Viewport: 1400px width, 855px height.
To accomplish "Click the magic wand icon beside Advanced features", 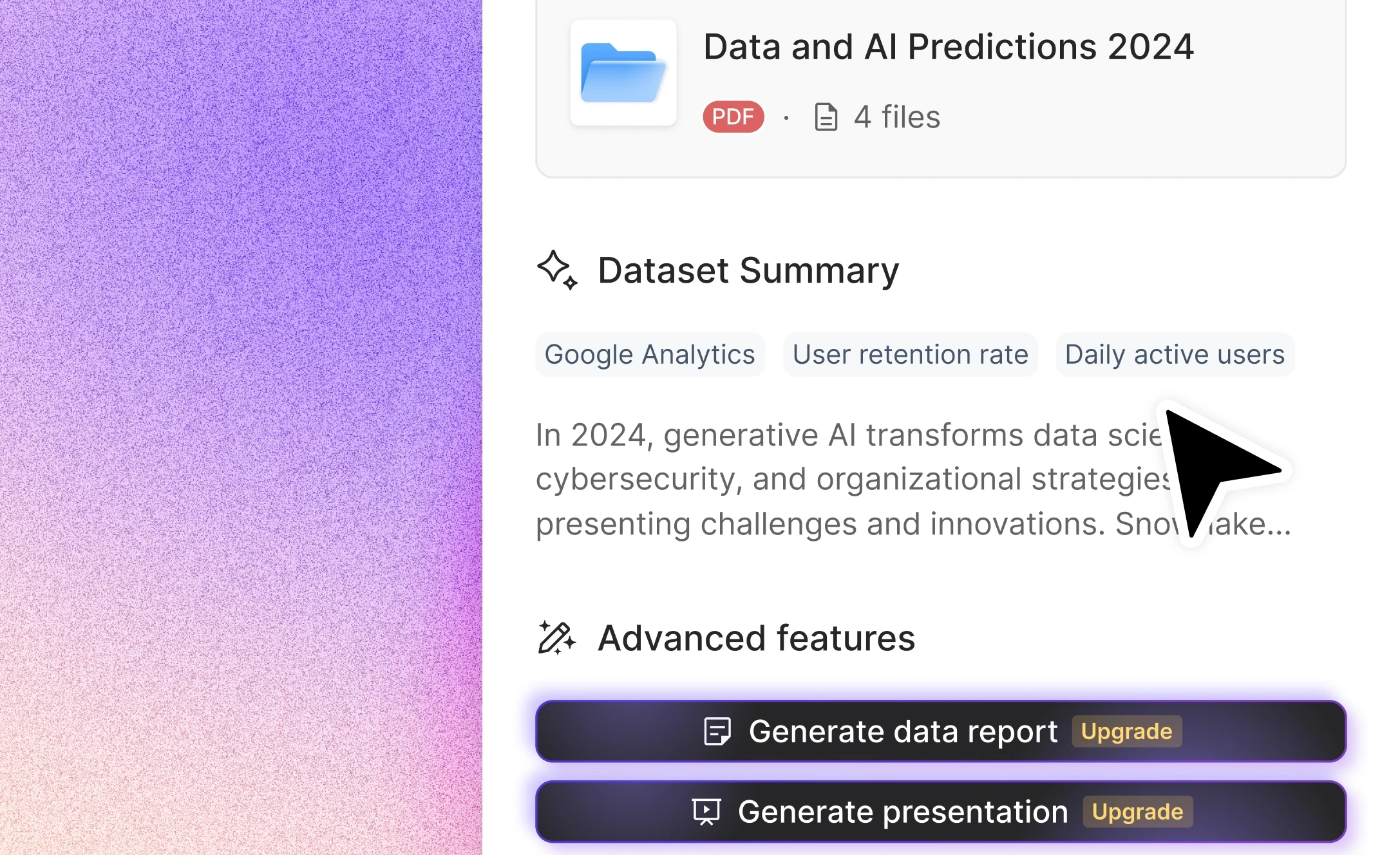I will tap(557, 638).
